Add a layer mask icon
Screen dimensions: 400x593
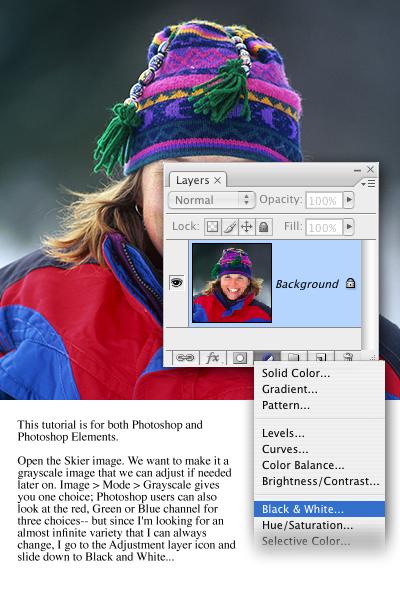pyautogui.click(x=240, y=357)
